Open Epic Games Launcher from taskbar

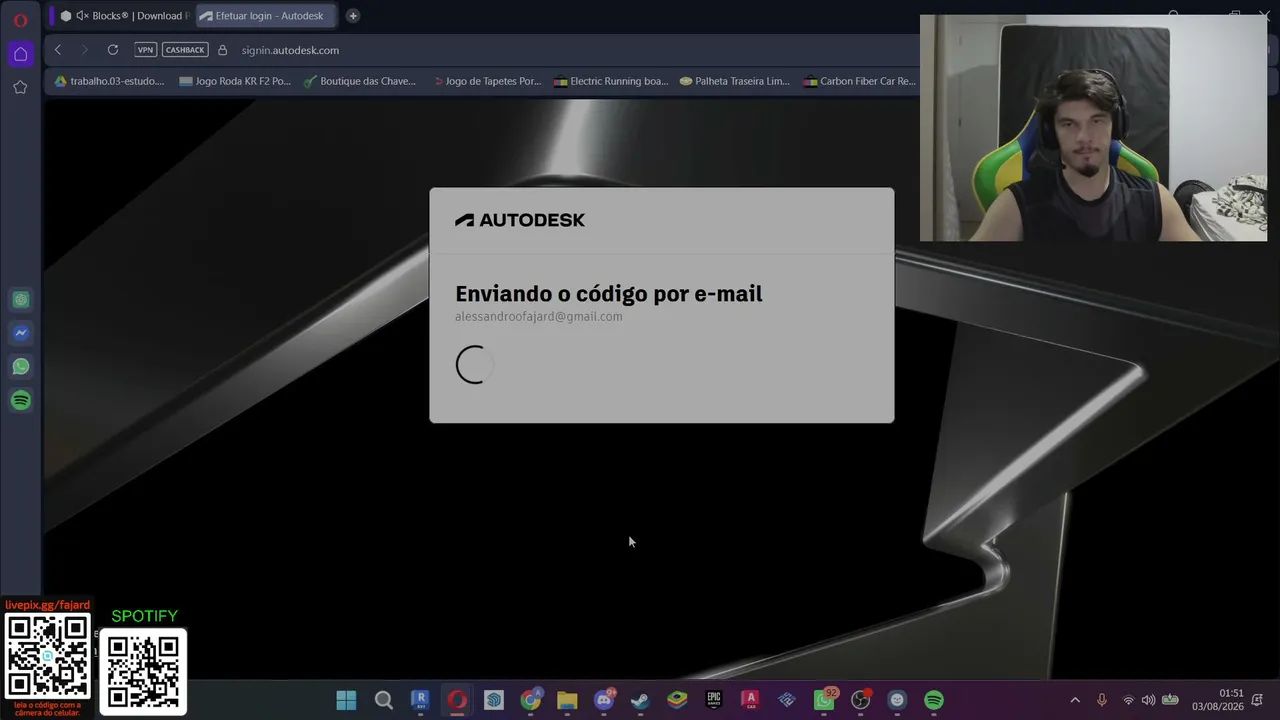[x=714, y=700]
